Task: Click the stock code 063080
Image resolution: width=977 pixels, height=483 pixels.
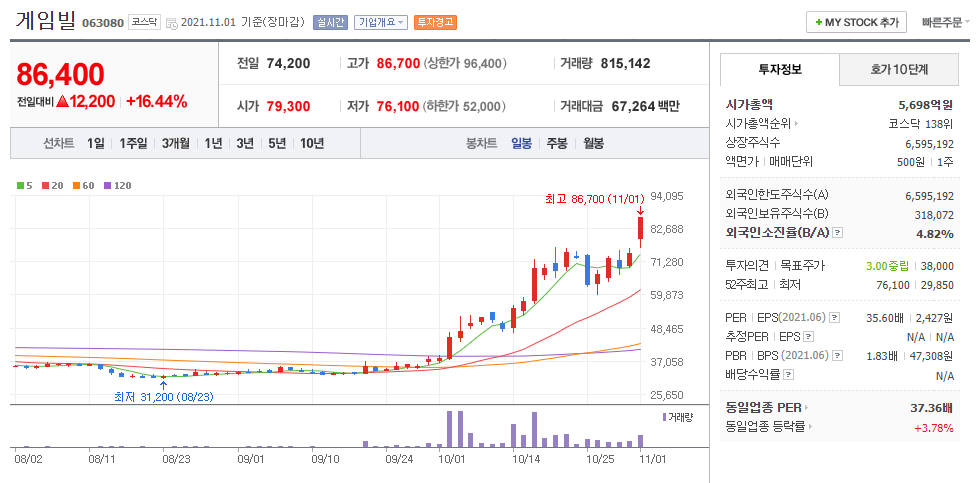Action: pos(103,24)
